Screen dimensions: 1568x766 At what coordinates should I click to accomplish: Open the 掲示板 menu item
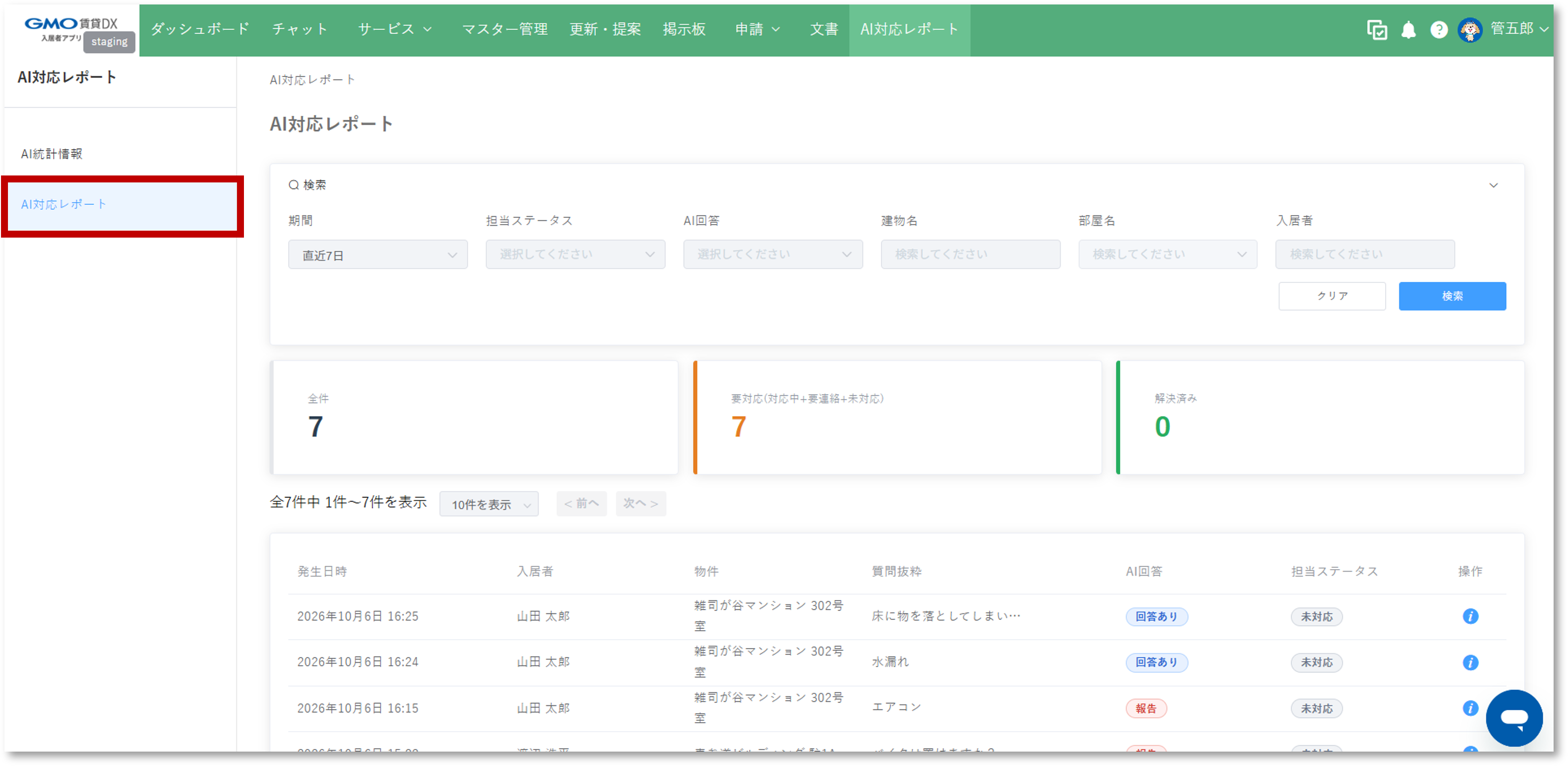[684, 29]
